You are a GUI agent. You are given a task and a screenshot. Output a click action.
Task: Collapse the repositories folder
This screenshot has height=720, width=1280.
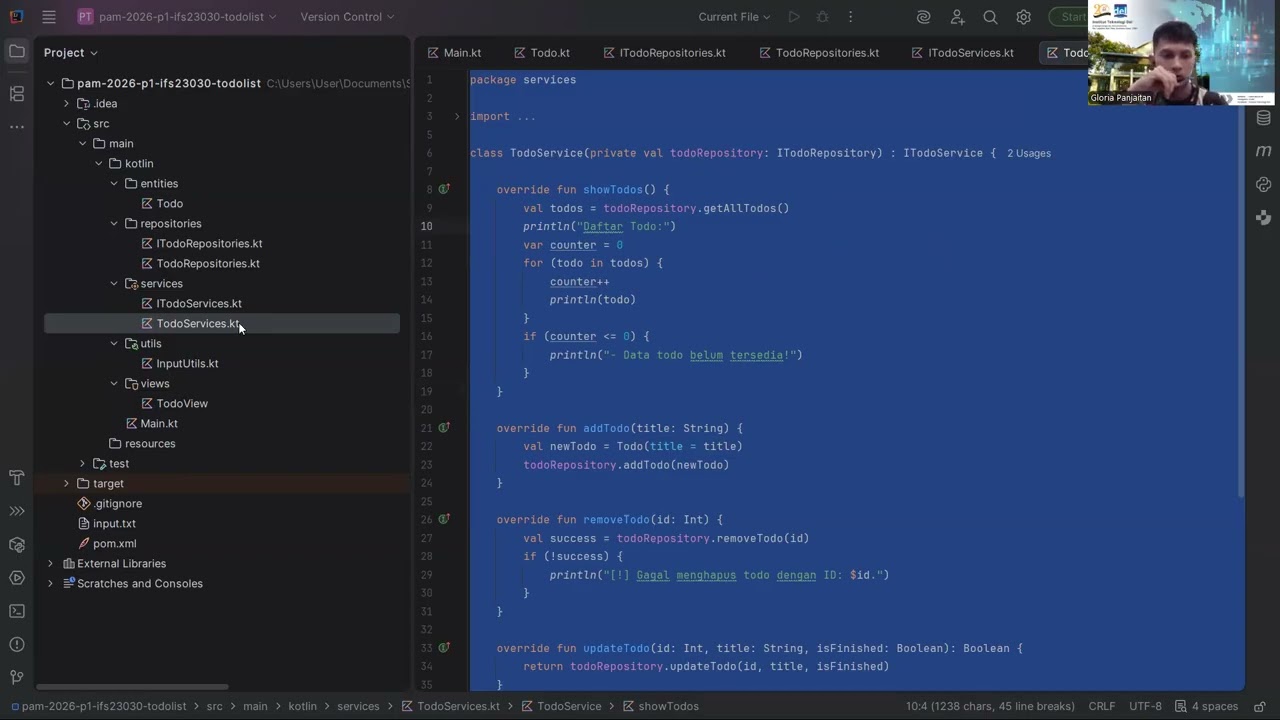(x=114, y=223)
